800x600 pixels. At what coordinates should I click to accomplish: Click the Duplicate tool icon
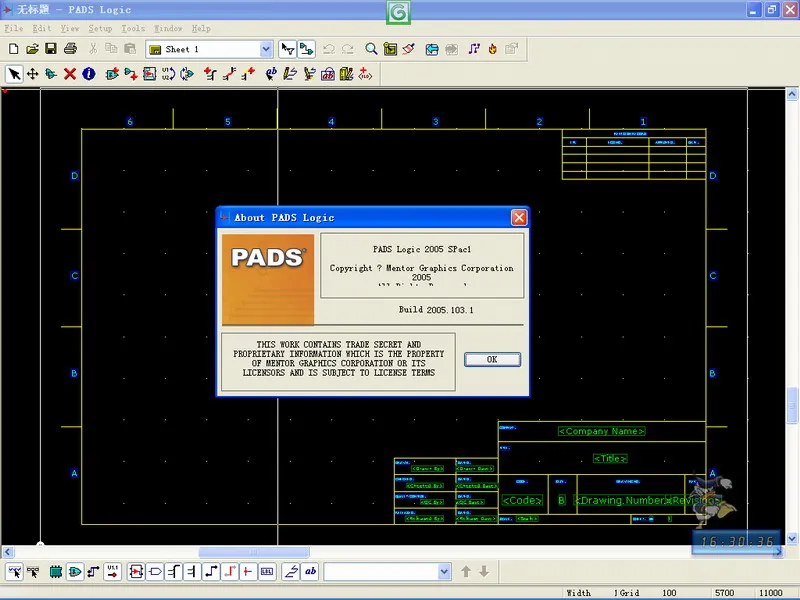pos(51,74)
